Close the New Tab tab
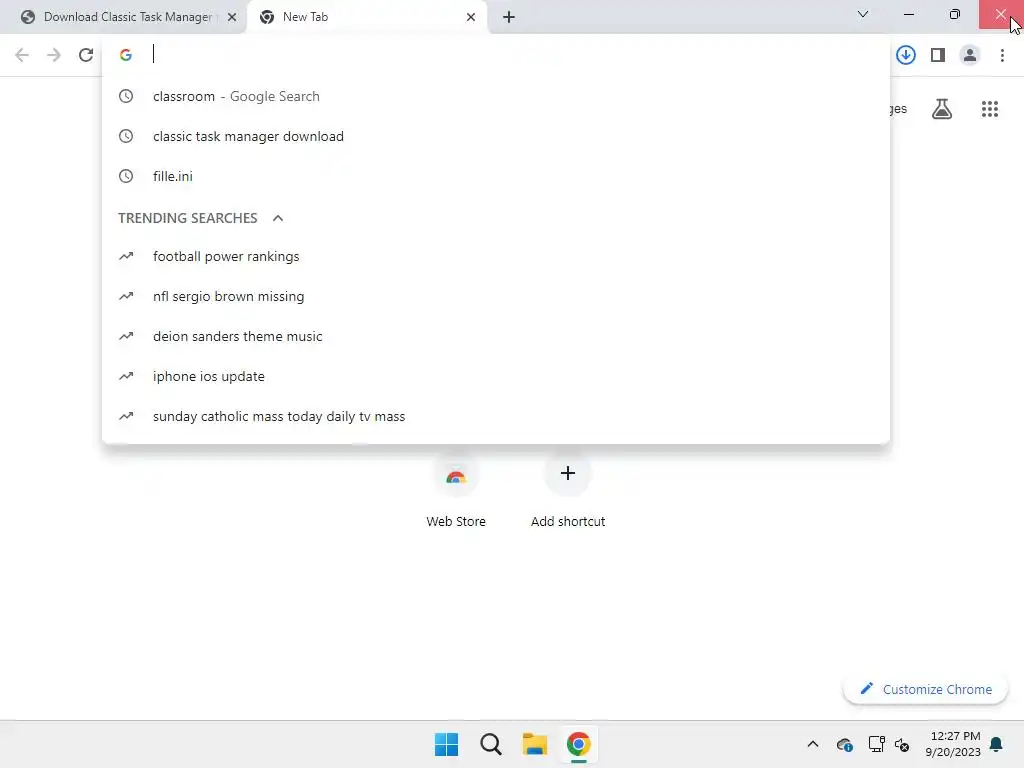The width and height of the screenshot is (1024, 768). (471, 18)
